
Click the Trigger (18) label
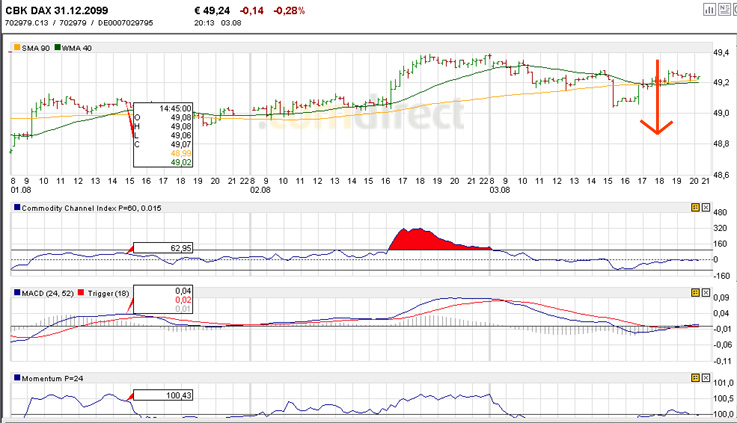[x=108, y=293]
